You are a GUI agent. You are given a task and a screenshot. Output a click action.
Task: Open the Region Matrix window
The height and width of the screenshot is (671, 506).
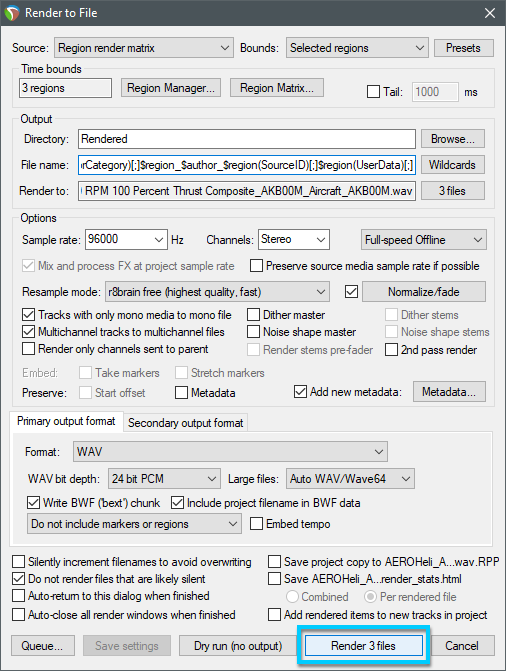[277, 88]
